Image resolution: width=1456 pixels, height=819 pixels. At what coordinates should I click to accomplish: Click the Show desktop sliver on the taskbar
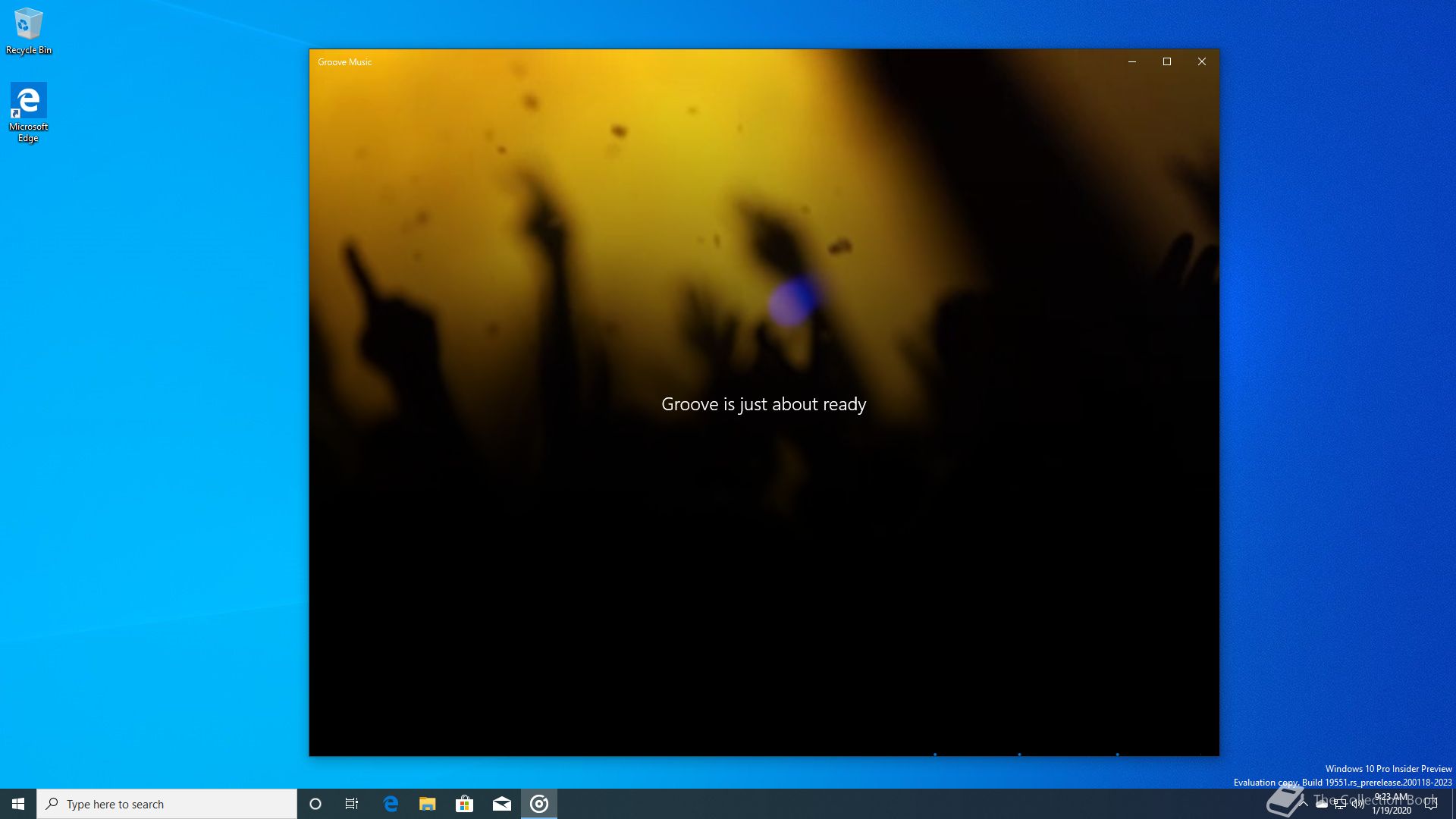pyautogui.click(x=1453, y=804)
